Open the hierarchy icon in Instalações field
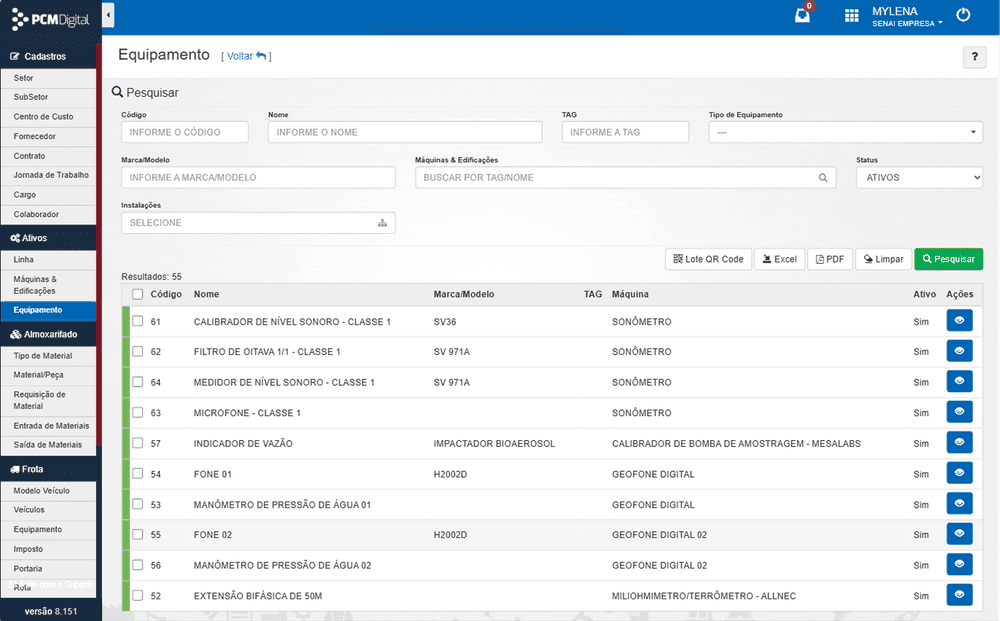The height and width of the screenshot is (621, 1000). tap(382, 223)
